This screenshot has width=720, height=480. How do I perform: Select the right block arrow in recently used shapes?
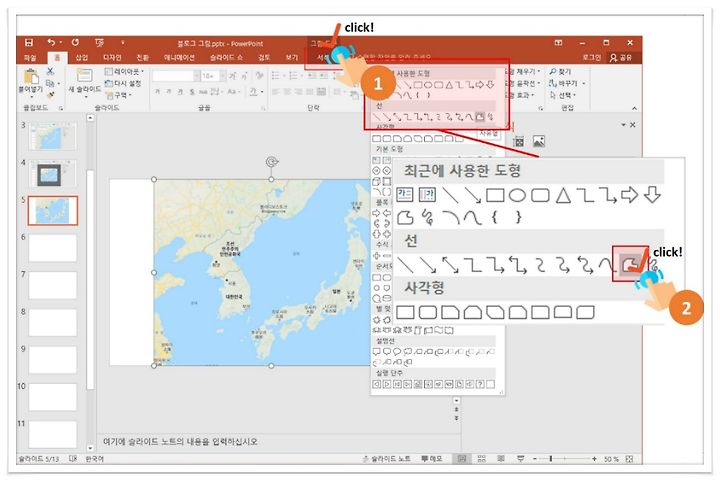[630, 195]
